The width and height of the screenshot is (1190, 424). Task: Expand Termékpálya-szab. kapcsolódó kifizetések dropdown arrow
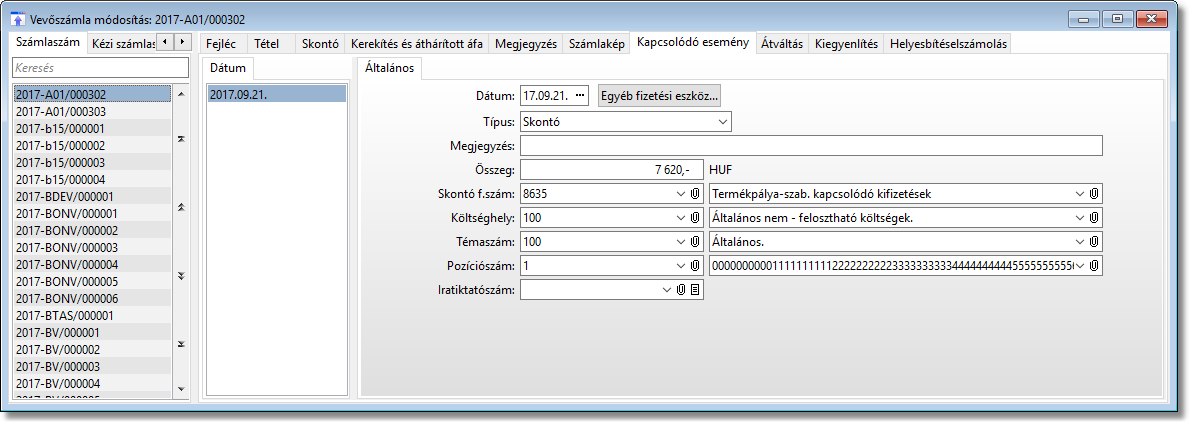pos(1080,194)
